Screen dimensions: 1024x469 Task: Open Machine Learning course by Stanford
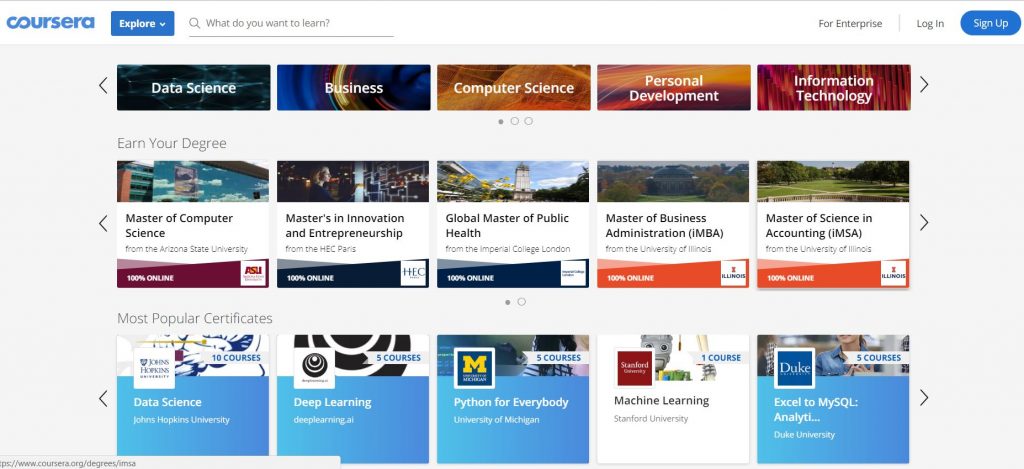(x=673, y=399)
